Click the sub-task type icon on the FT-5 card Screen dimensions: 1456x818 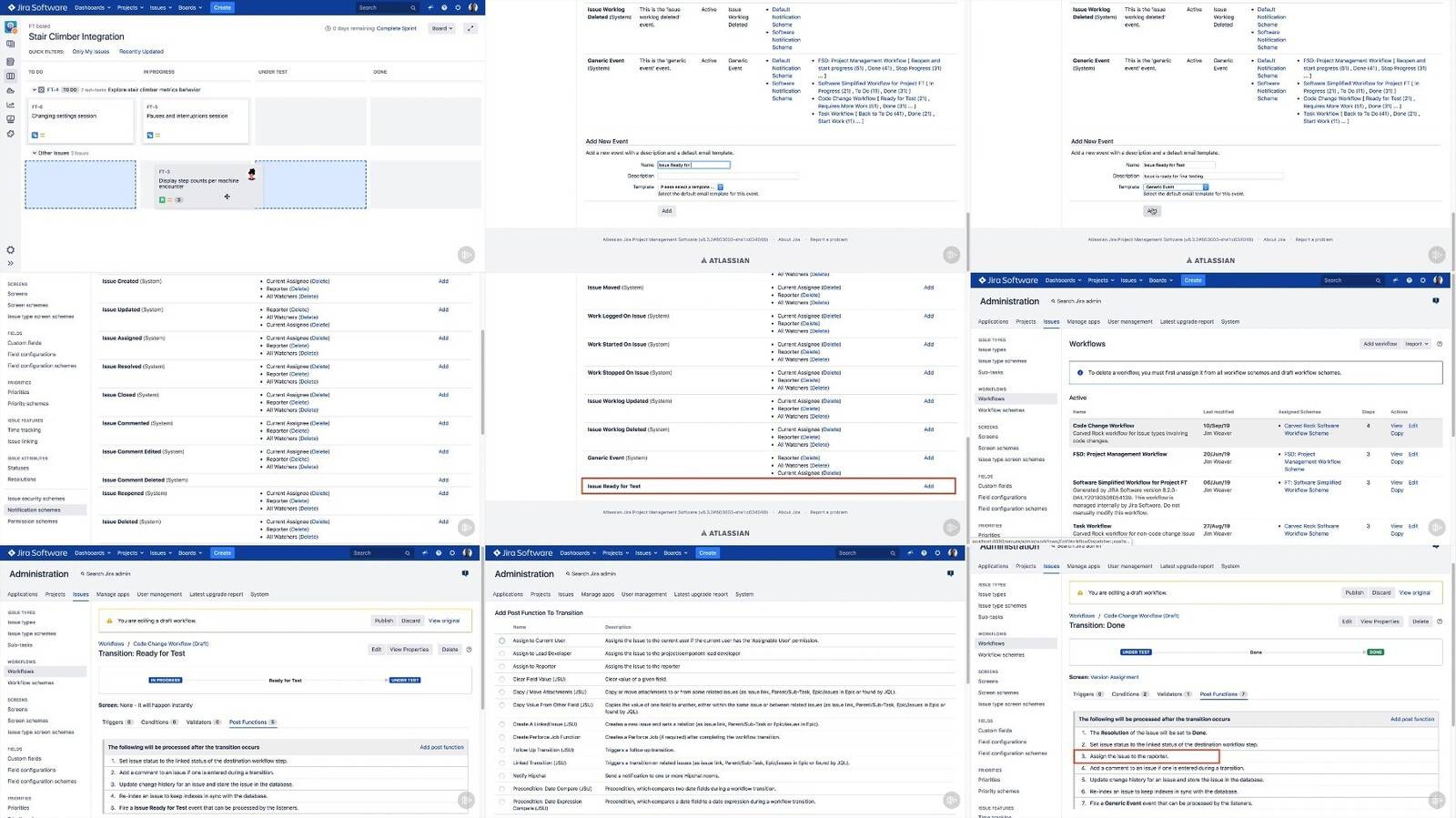point(150,135)
